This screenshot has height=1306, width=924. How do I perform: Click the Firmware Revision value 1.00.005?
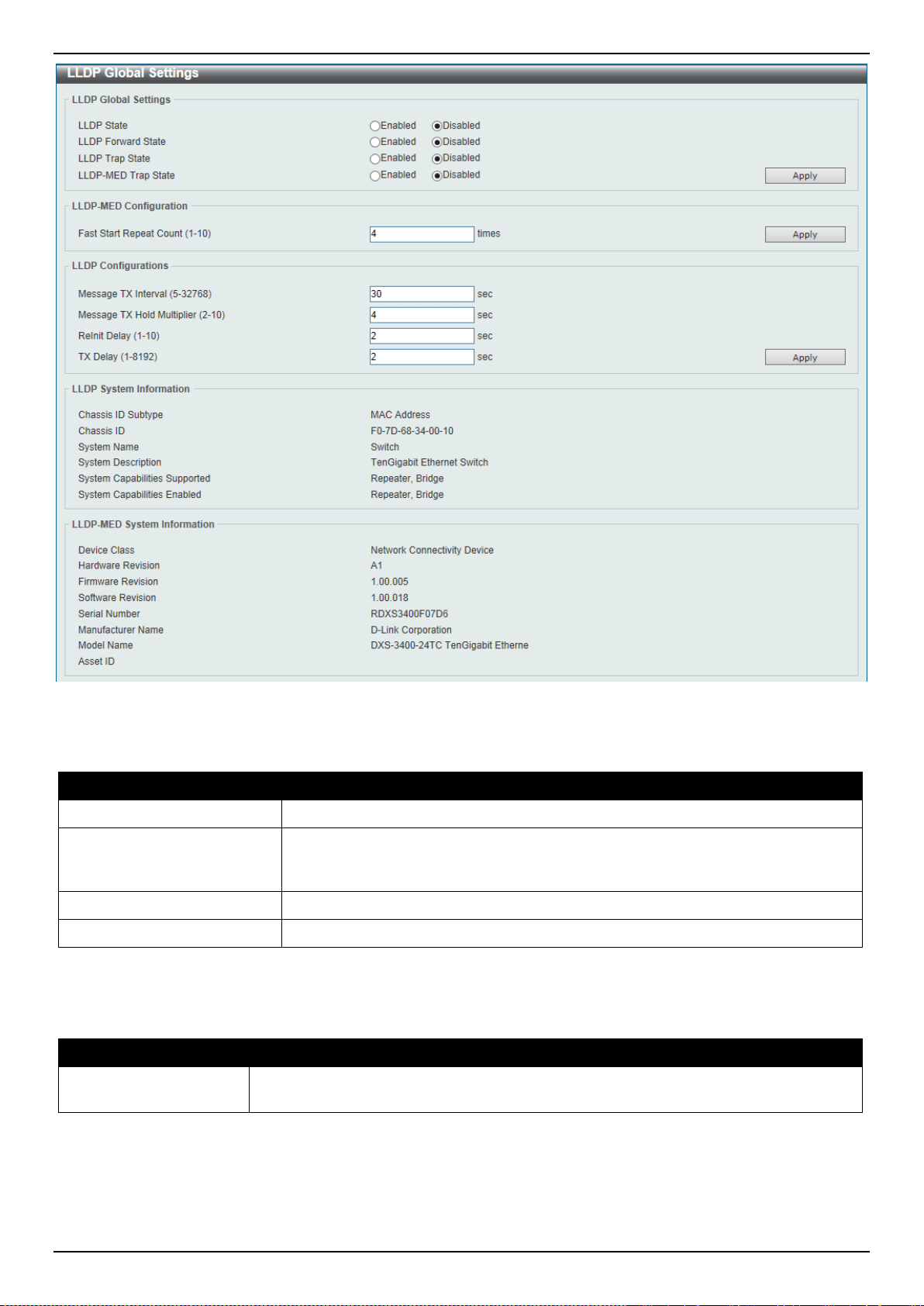pos(389,582)
